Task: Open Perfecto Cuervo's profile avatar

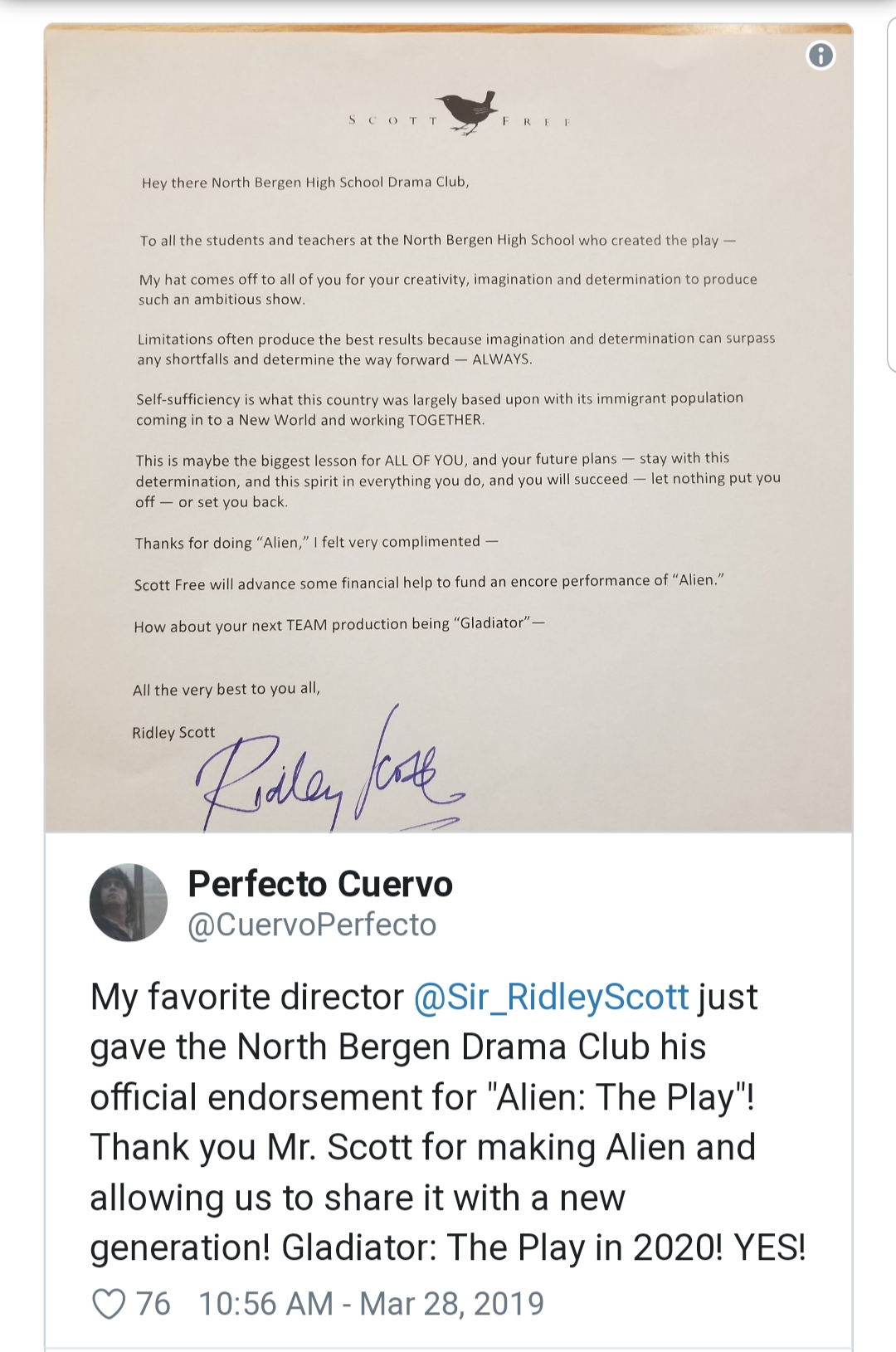Action: [129, 902]
